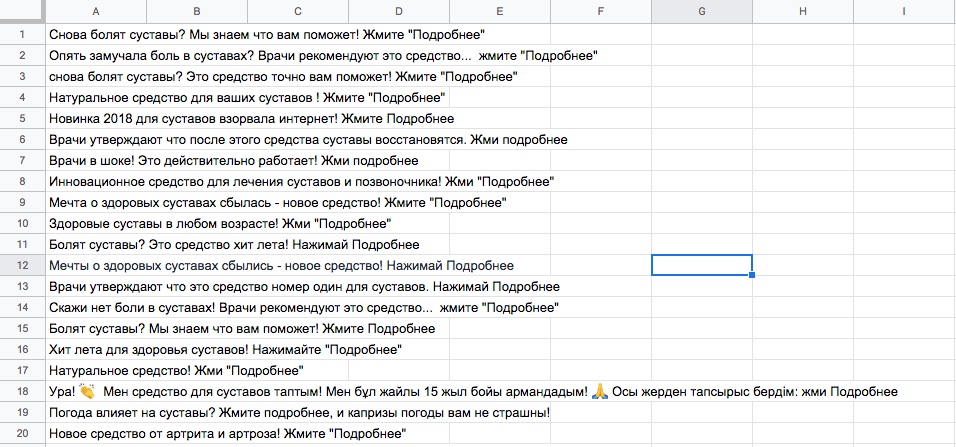Select the select-all corner box
Image resolution: width=956 pixels, height=447 pixels.
(x=23, y=11)
